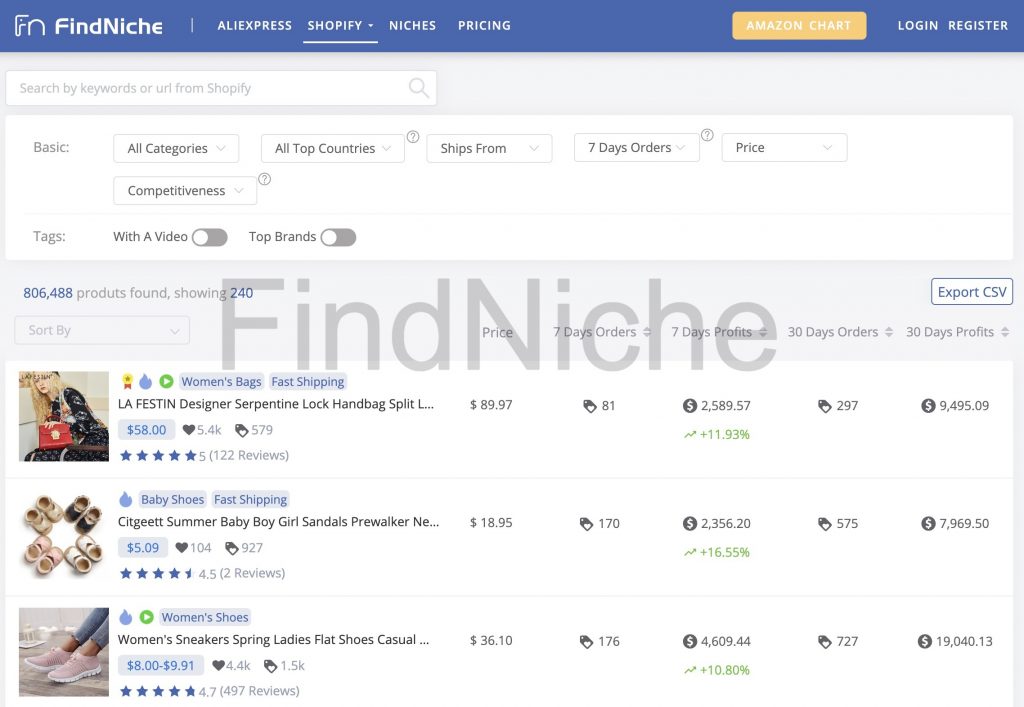Click the search magnifier icon
Viewport: 1024px width, 707px height.
coord(418,87)
